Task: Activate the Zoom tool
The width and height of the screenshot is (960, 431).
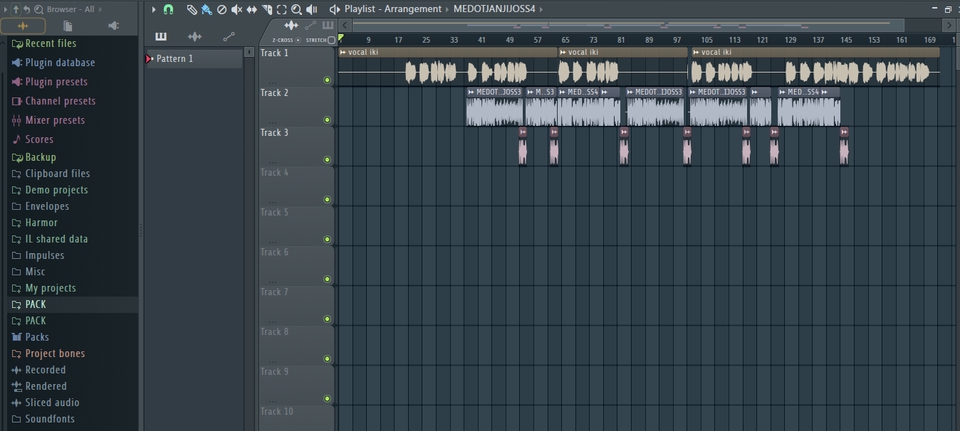Action: tap(296, 9)
